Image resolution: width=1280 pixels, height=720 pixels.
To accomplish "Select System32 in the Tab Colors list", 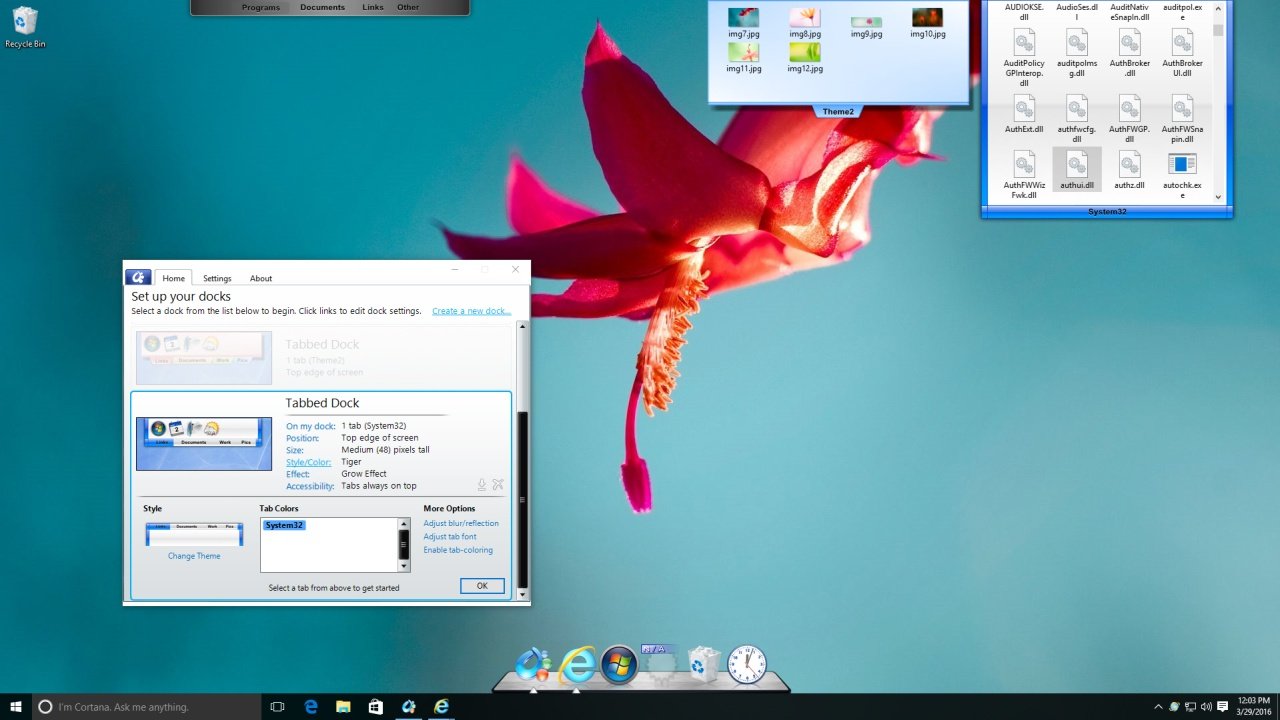I will [x=285, y=525].
